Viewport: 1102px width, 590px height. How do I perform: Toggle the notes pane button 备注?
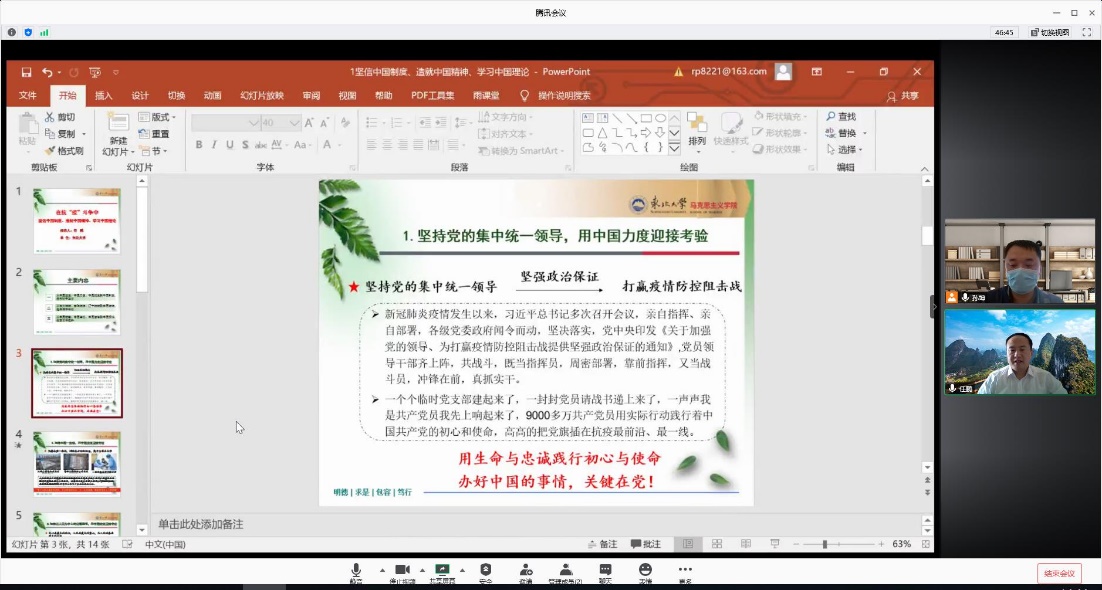pyautogui.click(x=603, y=544)
